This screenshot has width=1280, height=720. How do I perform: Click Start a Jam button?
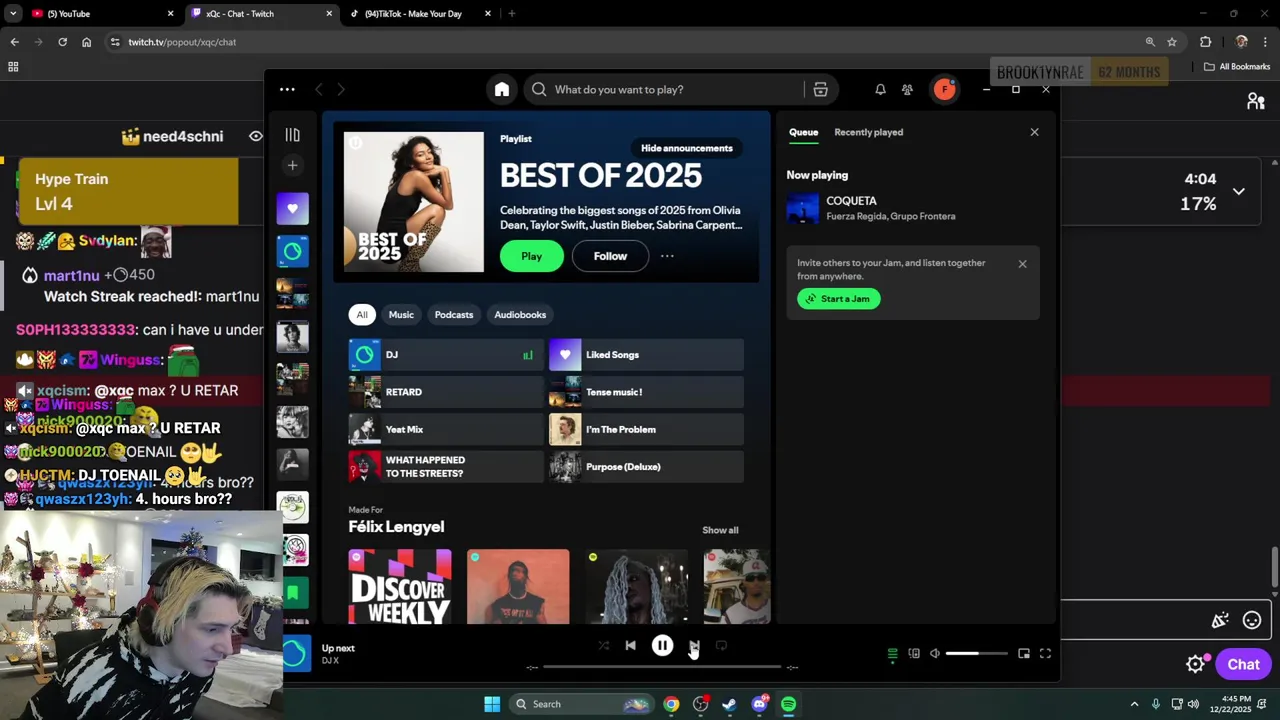[x=839, y=299]
